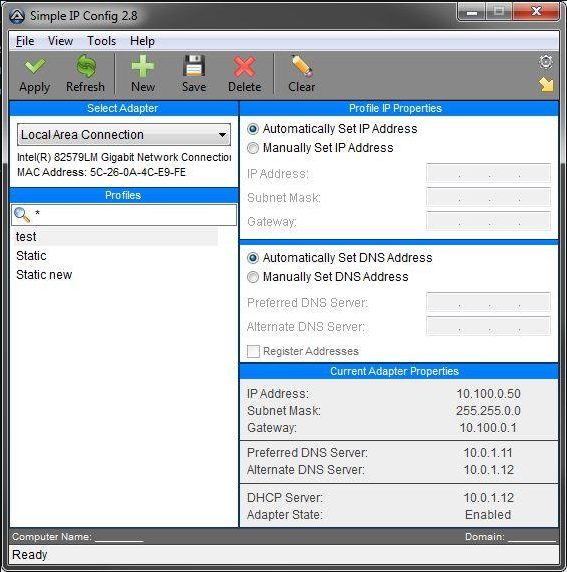Open the View menu
Image resolution: width=567 pixels, height=572 pixels.
pos(60,41)
